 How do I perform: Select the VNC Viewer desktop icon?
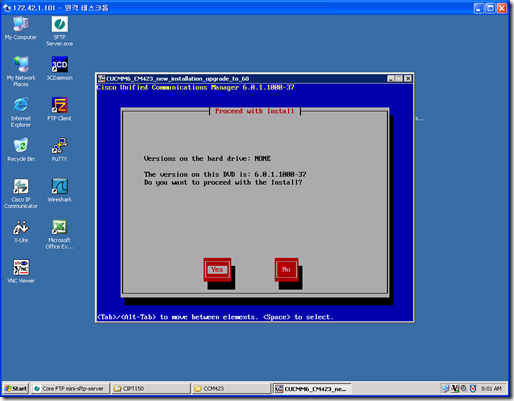(x=21, y=272)
